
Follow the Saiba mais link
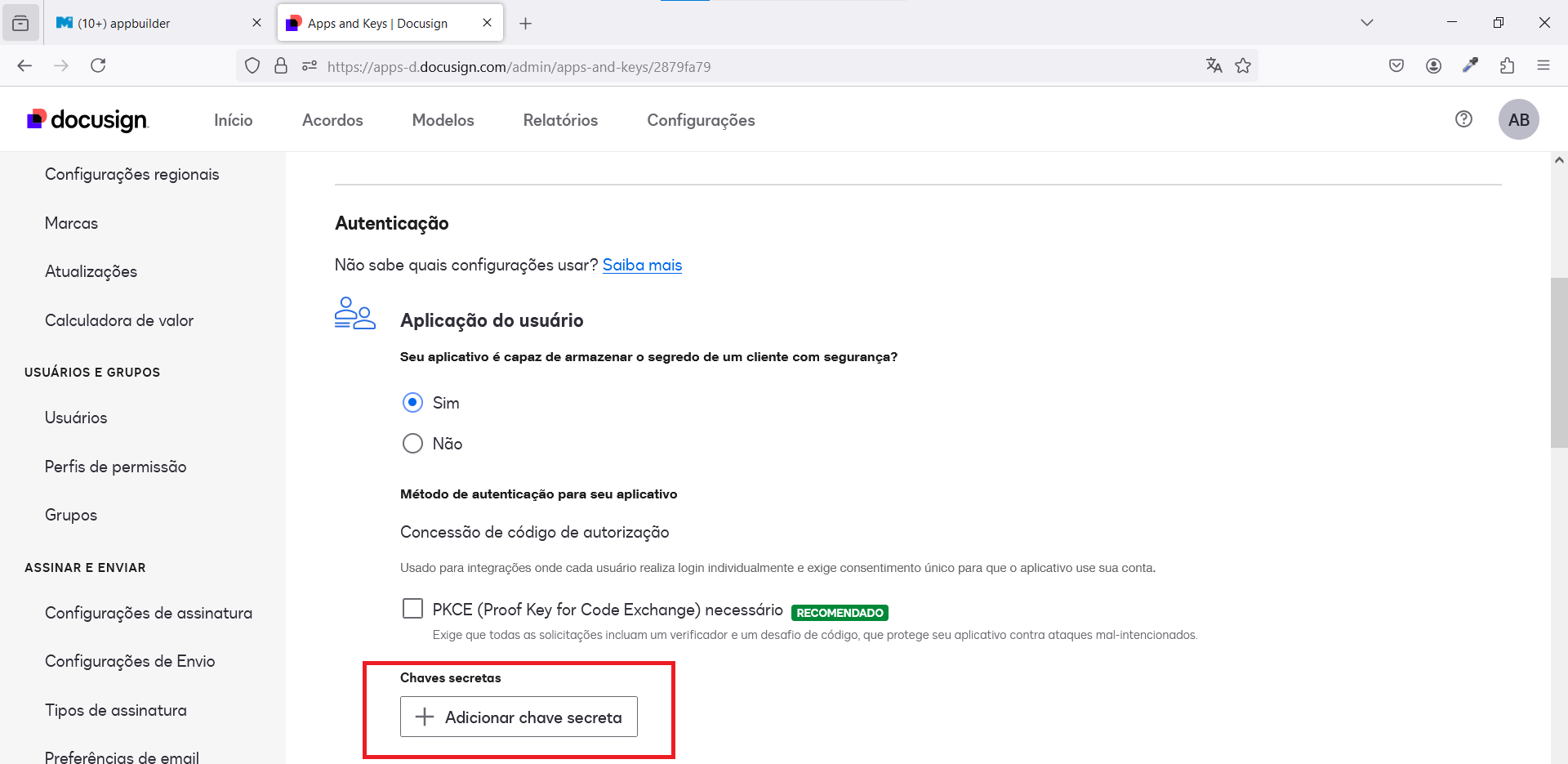coord(642,265)
